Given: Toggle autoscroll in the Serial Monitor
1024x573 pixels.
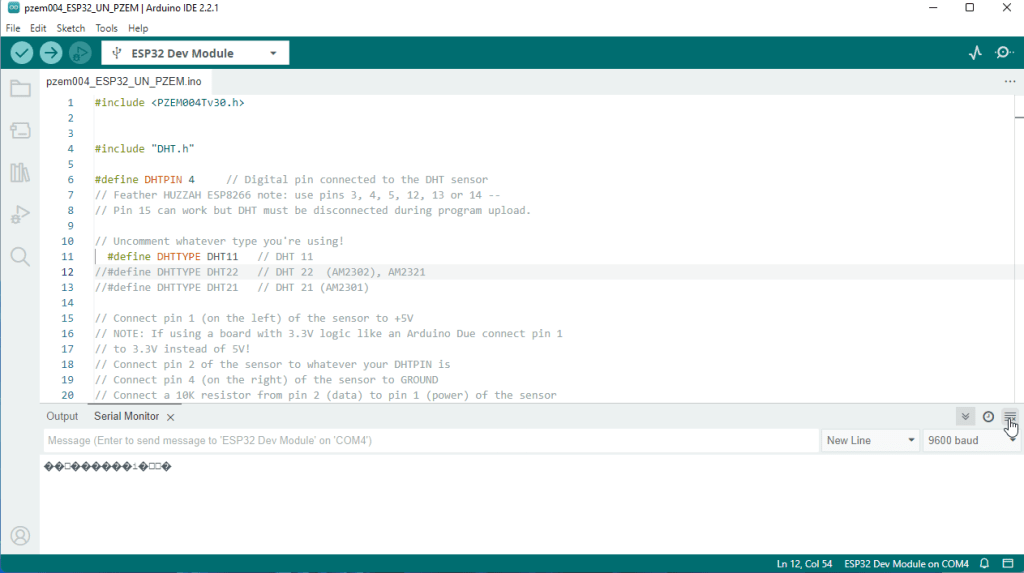Looking at the screenshot, I should [x=965, y=417].
